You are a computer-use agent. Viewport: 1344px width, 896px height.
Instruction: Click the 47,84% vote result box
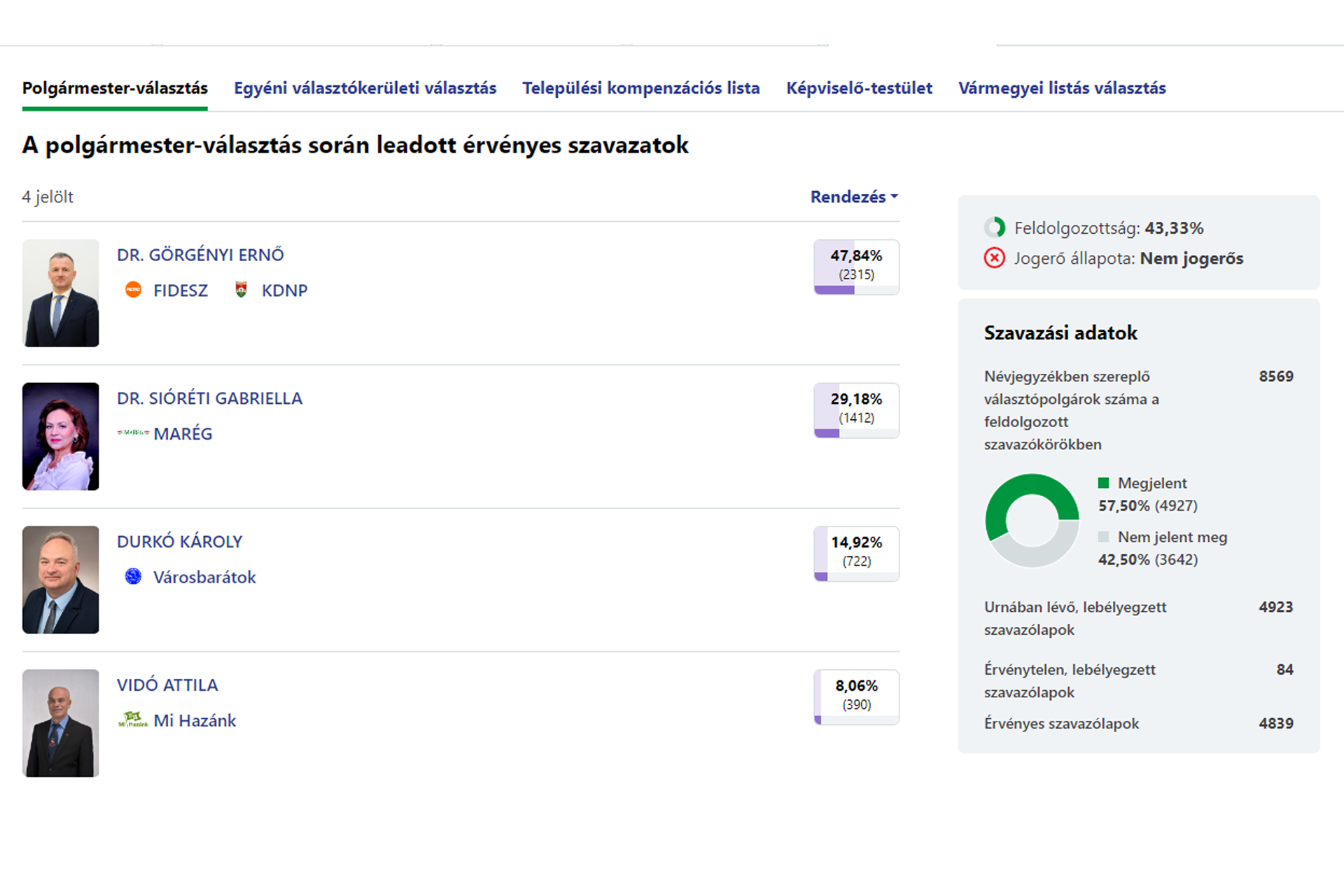(856, 267)
